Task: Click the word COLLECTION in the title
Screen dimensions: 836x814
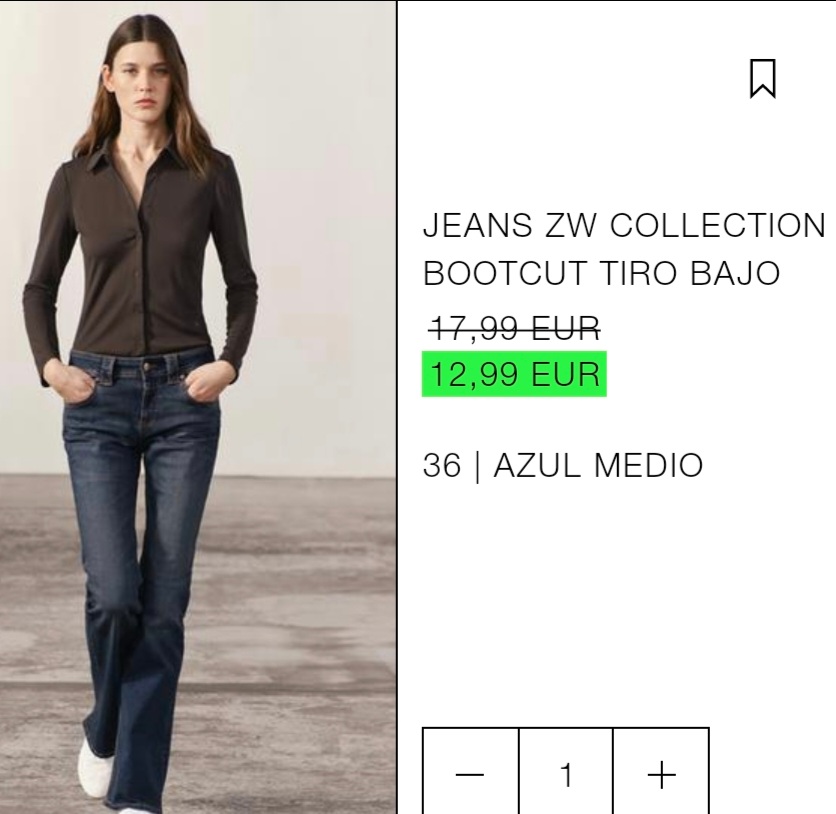Action: [718, 225]
